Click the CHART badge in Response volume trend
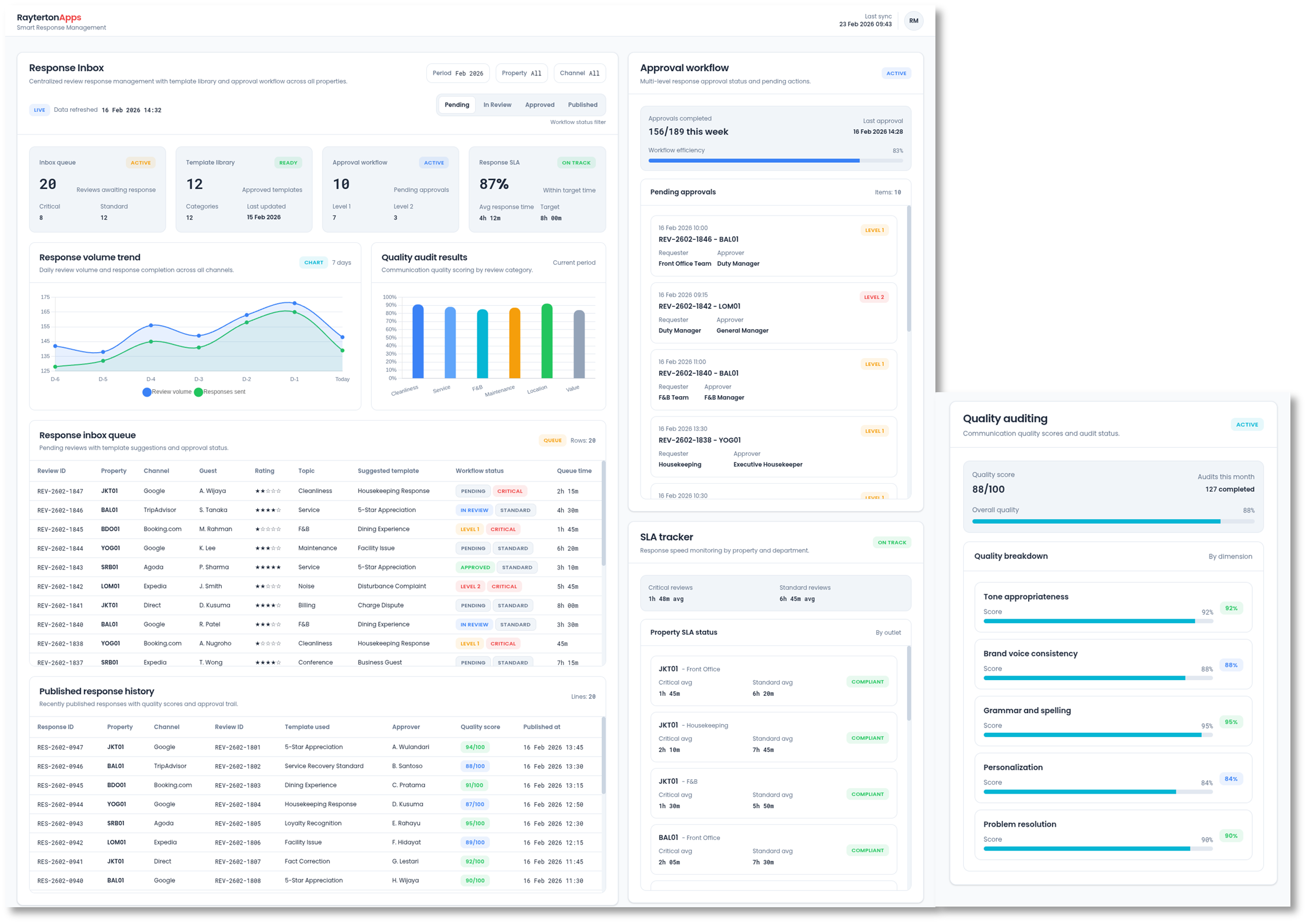Viewport: 1309px width, 924px height. [x=314, y=262]
